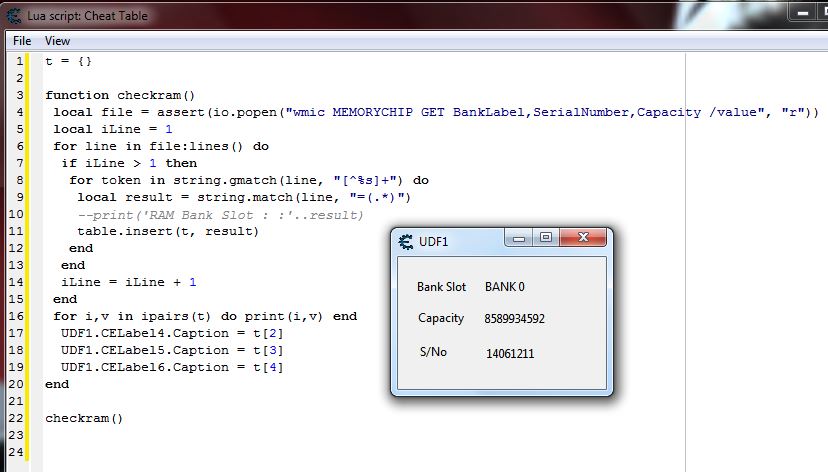Close the UDF1 window
The height and width of the screenshot is (472, 828).
(x=582, y=239)
